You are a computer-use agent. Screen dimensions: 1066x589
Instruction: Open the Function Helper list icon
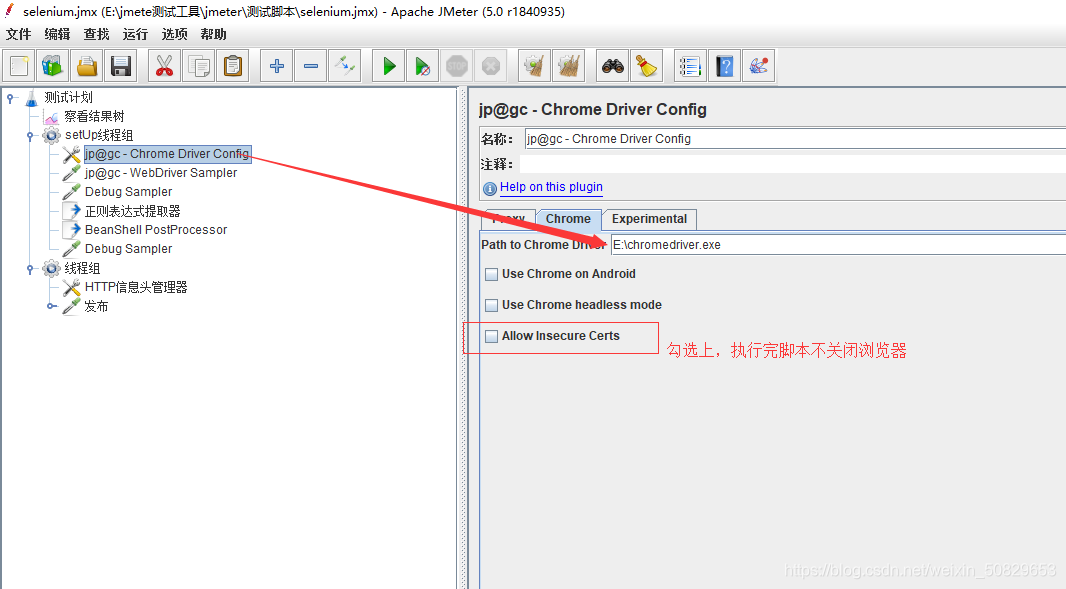690,66
